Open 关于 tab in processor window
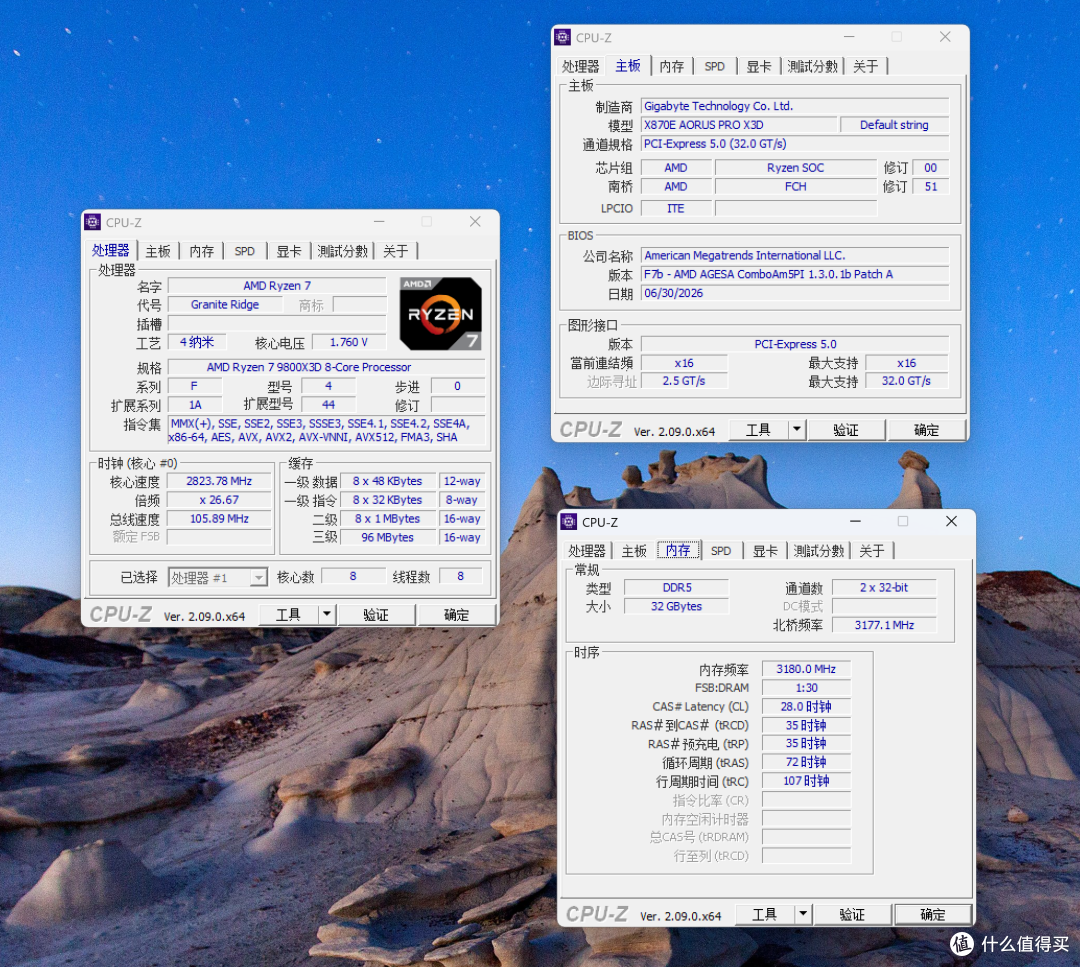Screen dimensions: 1080x967 (x=395, y=251)
